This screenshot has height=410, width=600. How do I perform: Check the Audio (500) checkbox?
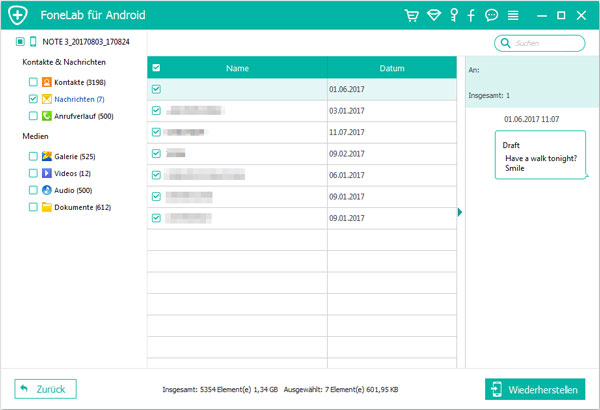coord(33,190)
